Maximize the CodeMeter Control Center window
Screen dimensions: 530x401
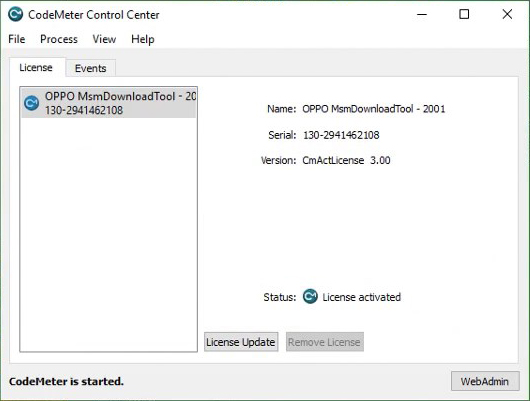[464, 15]
